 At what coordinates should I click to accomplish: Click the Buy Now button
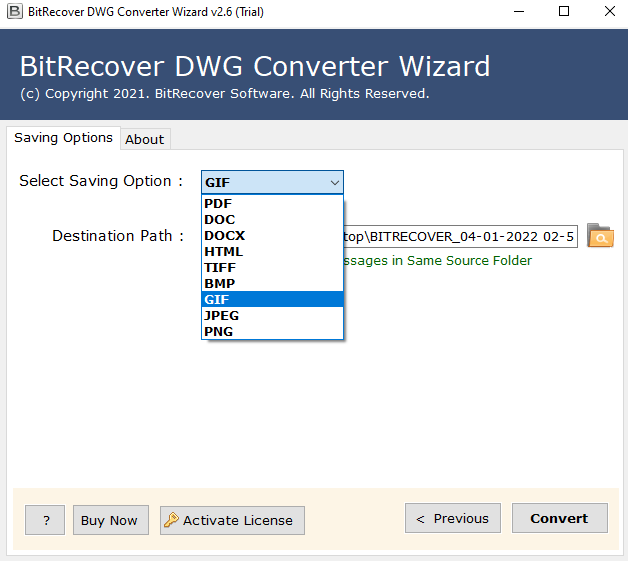click(x=110, y=520)
